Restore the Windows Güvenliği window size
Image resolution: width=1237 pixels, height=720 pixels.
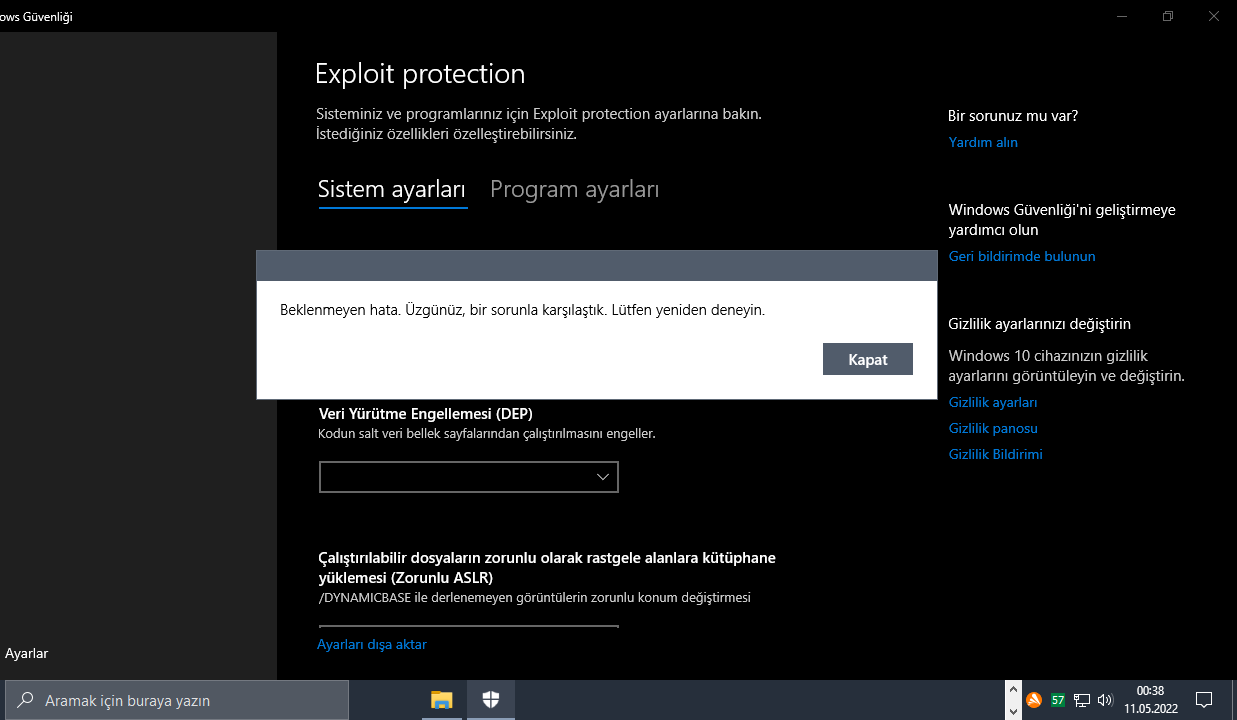(1167, 16)
